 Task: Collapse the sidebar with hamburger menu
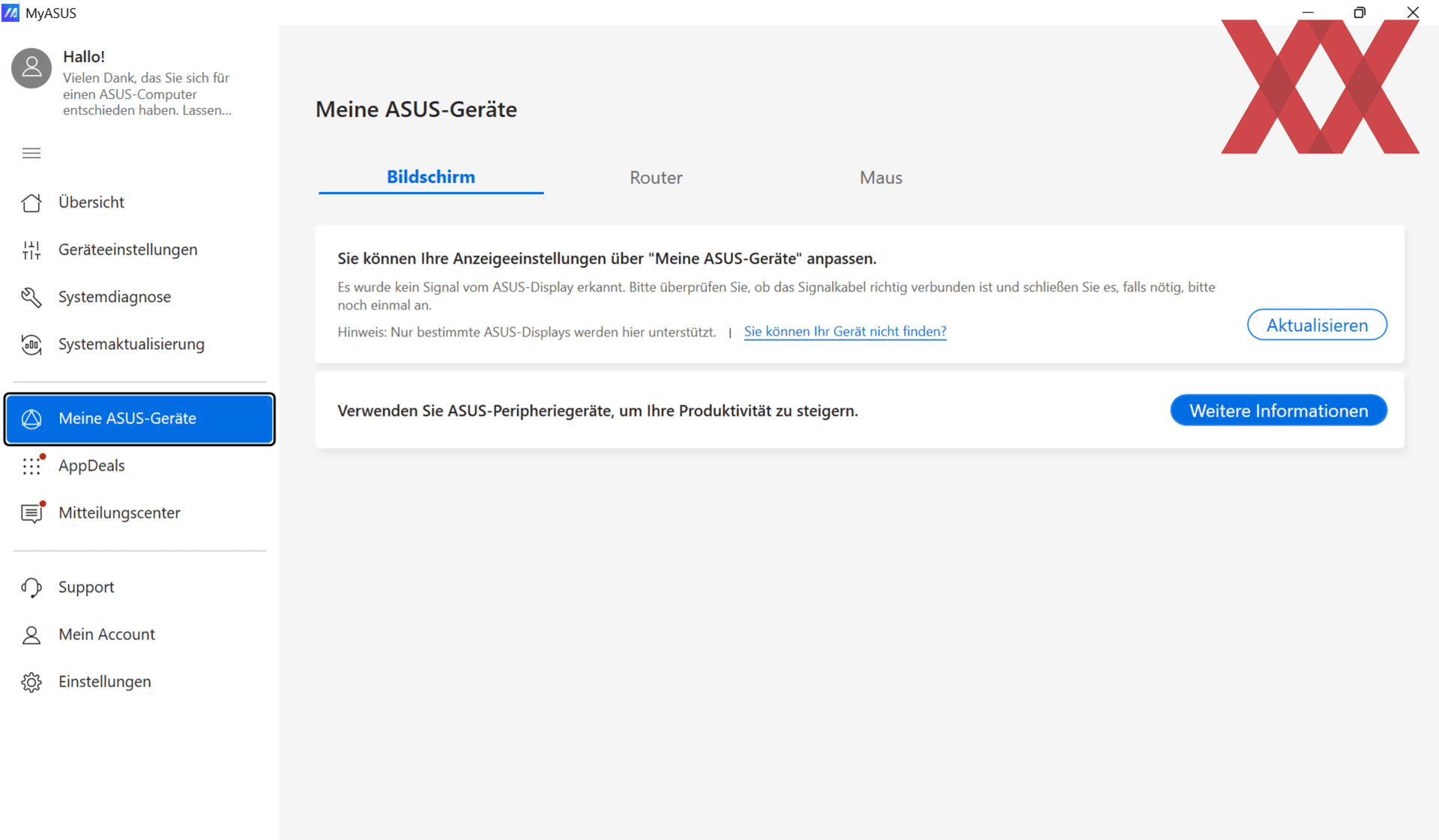click(31, 154)
